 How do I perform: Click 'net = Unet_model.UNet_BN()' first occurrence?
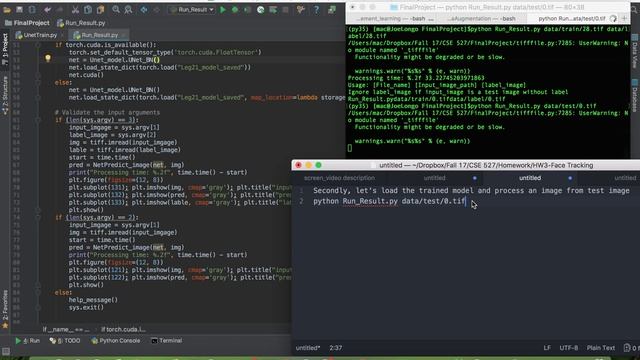114,60
